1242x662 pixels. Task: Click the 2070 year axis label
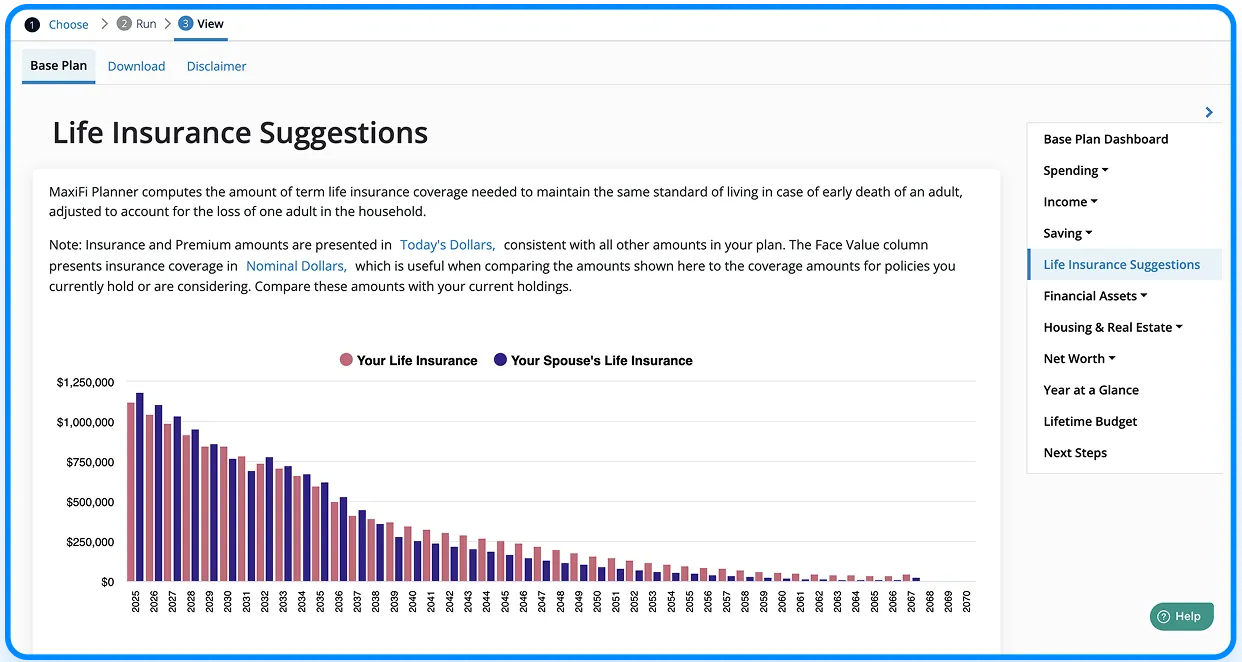point(967,601)
